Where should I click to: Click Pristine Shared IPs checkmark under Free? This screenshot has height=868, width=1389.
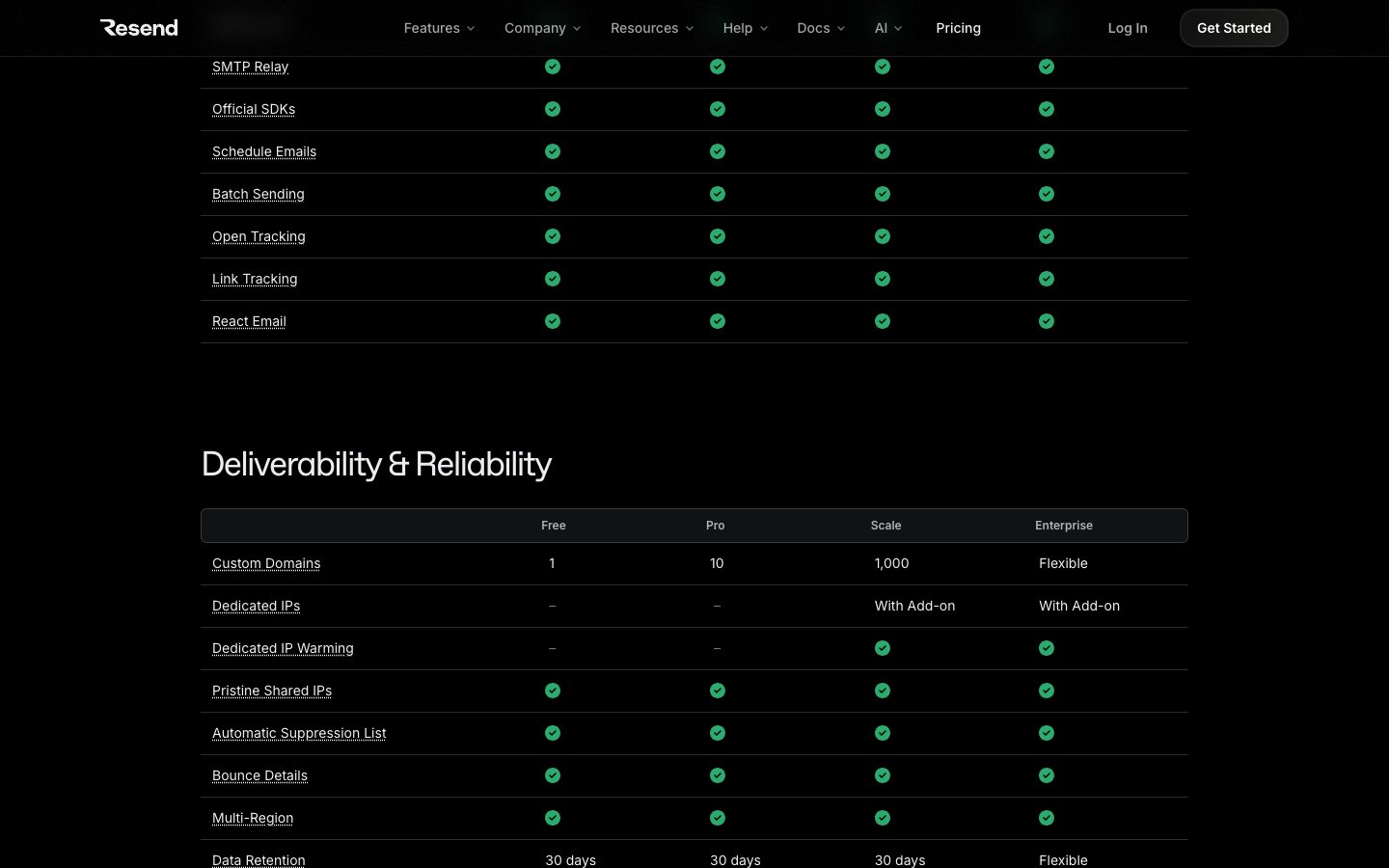(553, 691)
